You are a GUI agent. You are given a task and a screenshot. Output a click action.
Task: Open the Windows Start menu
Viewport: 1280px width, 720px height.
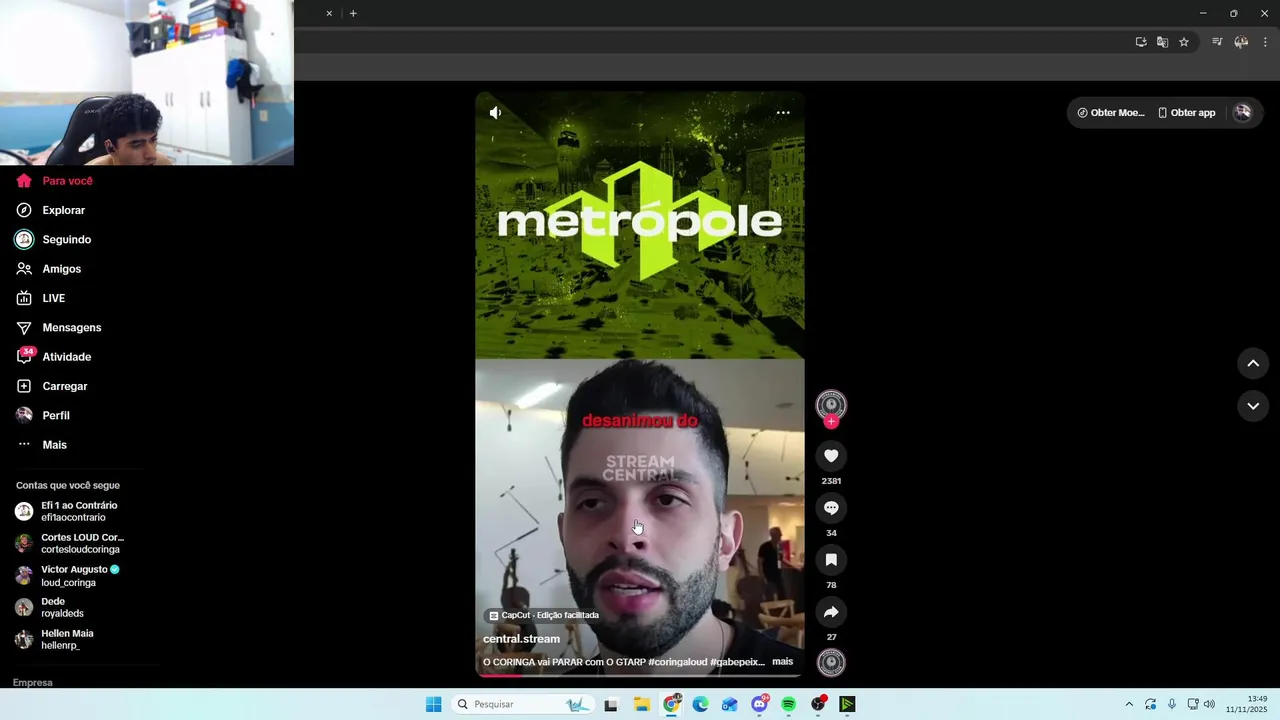(x=433, y=704)
